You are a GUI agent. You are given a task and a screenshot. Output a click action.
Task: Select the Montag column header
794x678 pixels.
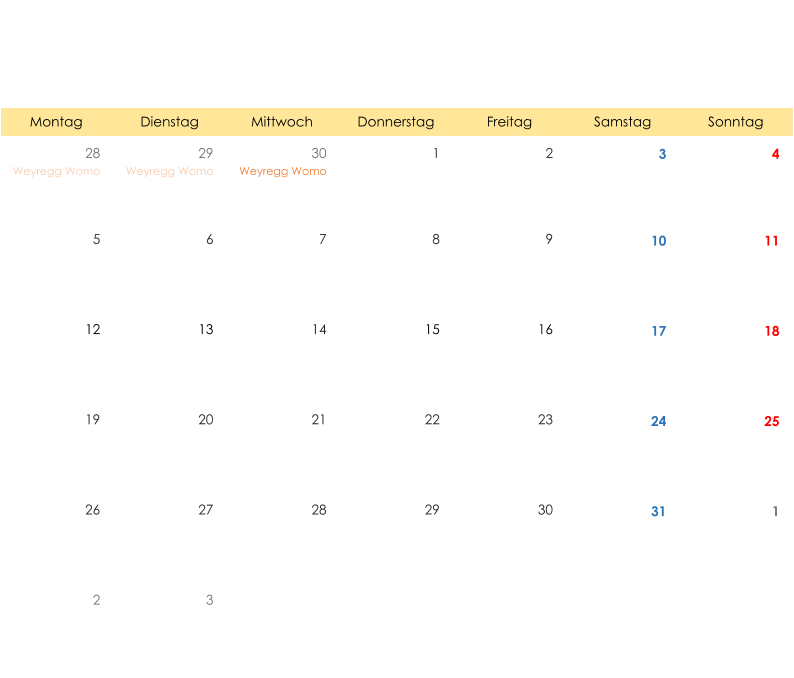[56, 122]
